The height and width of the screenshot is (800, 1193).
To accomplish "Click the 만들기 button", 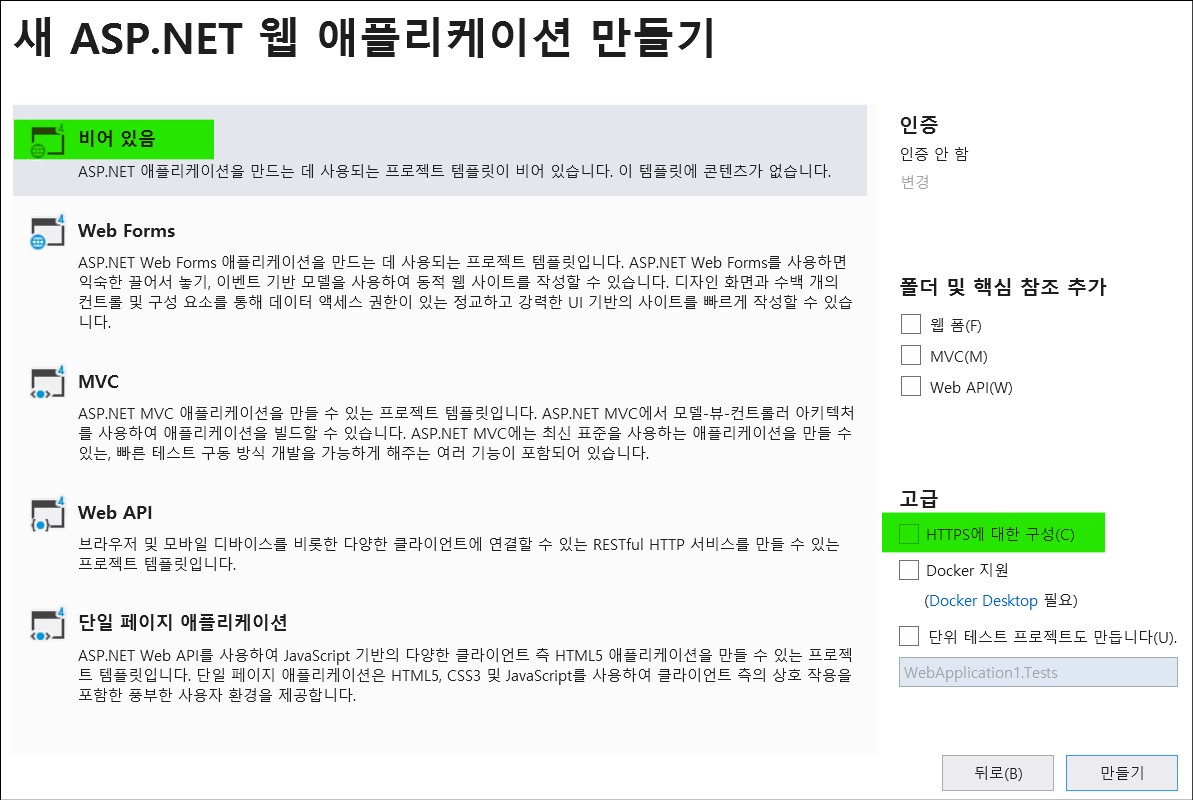I will tap(1121, 773).
